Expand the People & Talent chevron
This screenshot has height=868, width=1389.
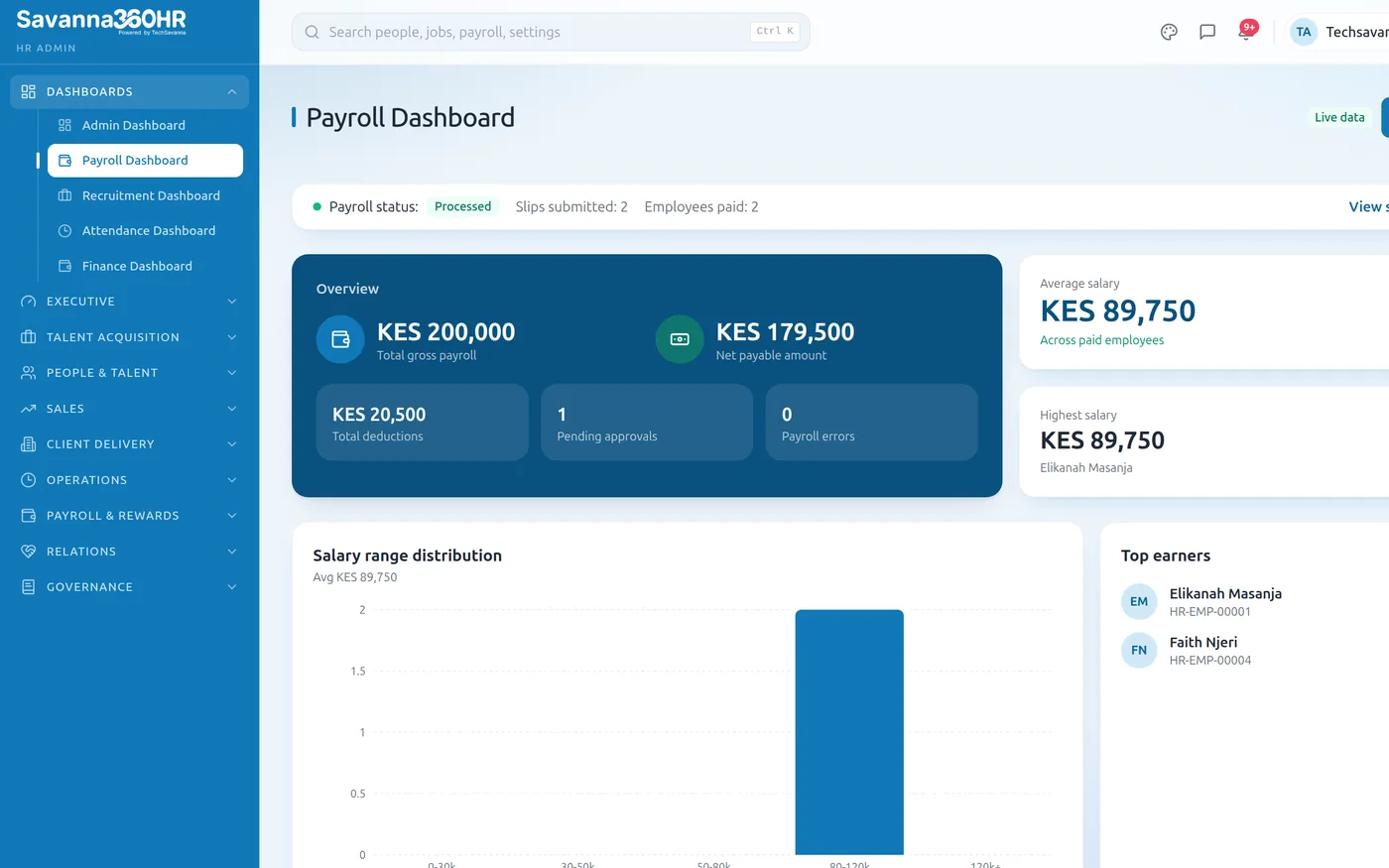(231, 373)
